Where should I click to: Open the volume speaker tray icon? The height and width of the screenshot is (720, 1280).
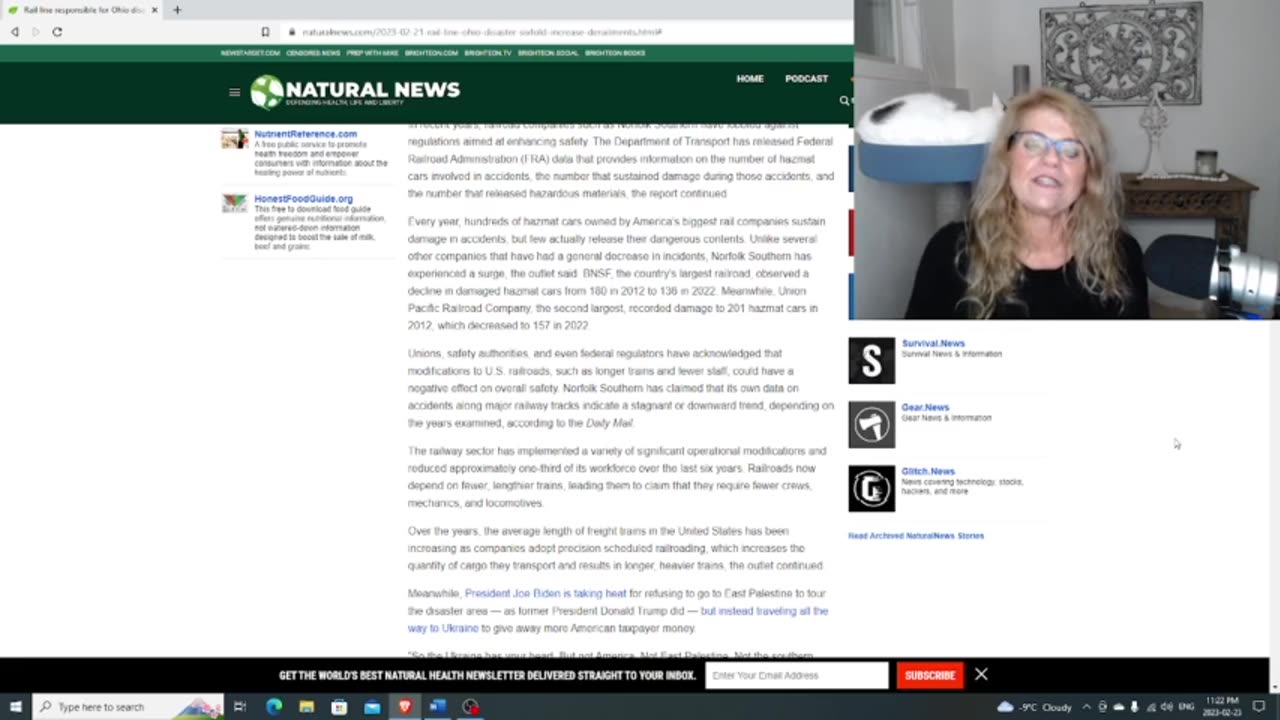(1166, 707)
